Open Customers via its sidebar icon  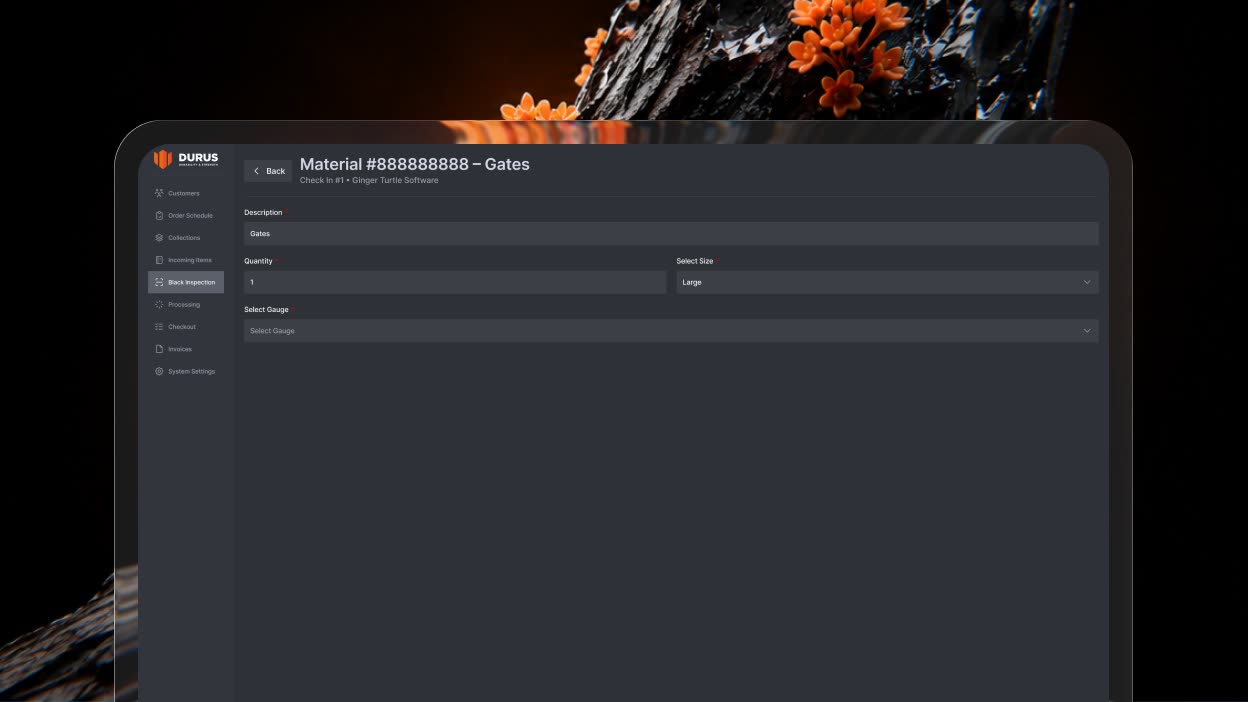coord(159,193)
